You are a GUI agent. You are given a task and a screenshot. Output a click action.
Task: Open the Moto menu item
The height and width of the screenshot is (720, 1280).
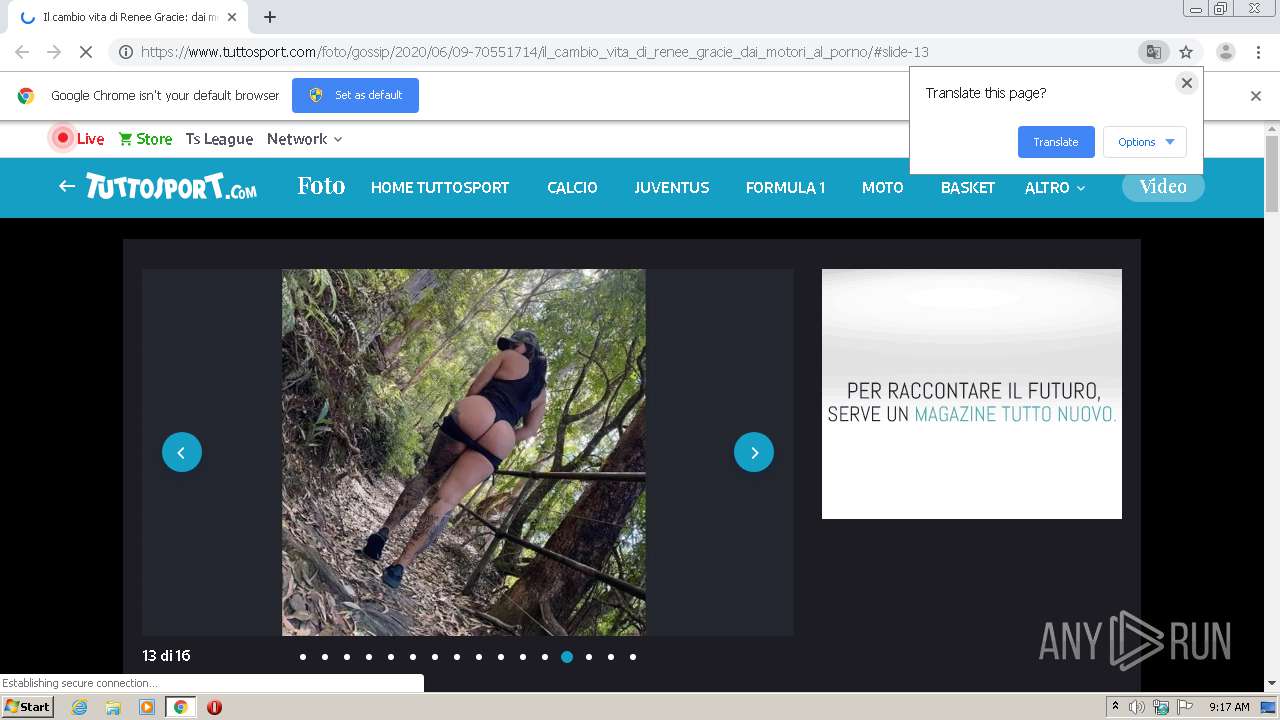coord(883,187)
